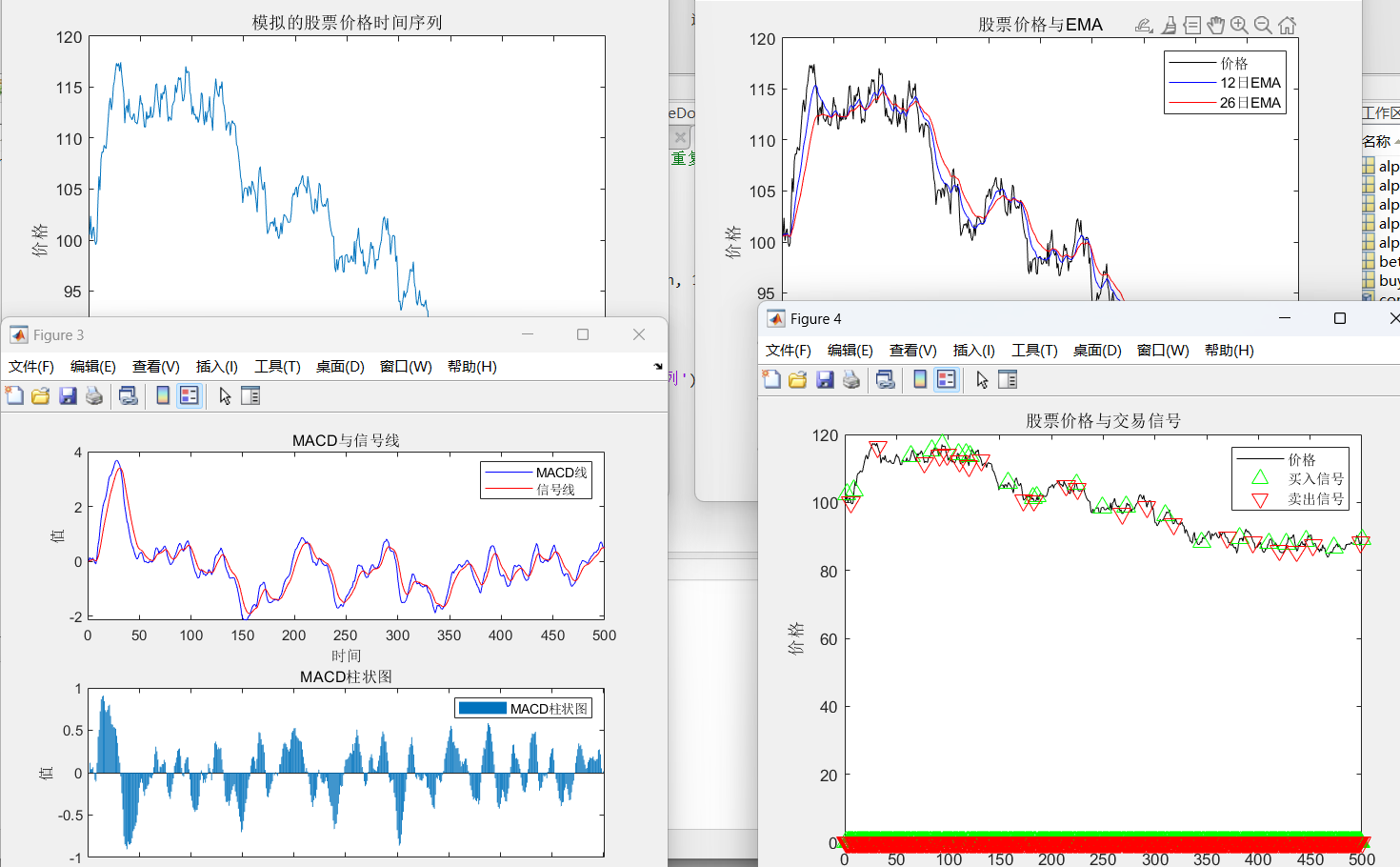Screen dimensions: 1400x867
Task: Open file icon in Figure 3 toolbar
Action: click(40, 395)
